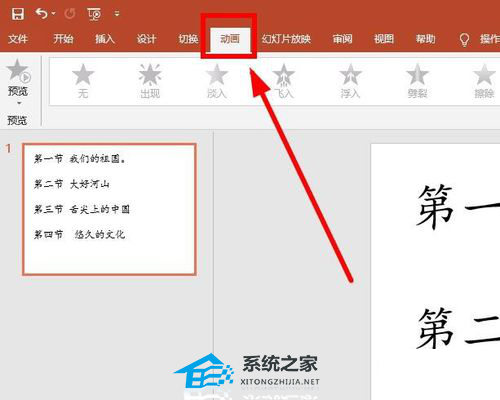The width and height of the screenshot is (500, 400).
Task: Select the 浮入 animation effect
Action: (350, 81)
